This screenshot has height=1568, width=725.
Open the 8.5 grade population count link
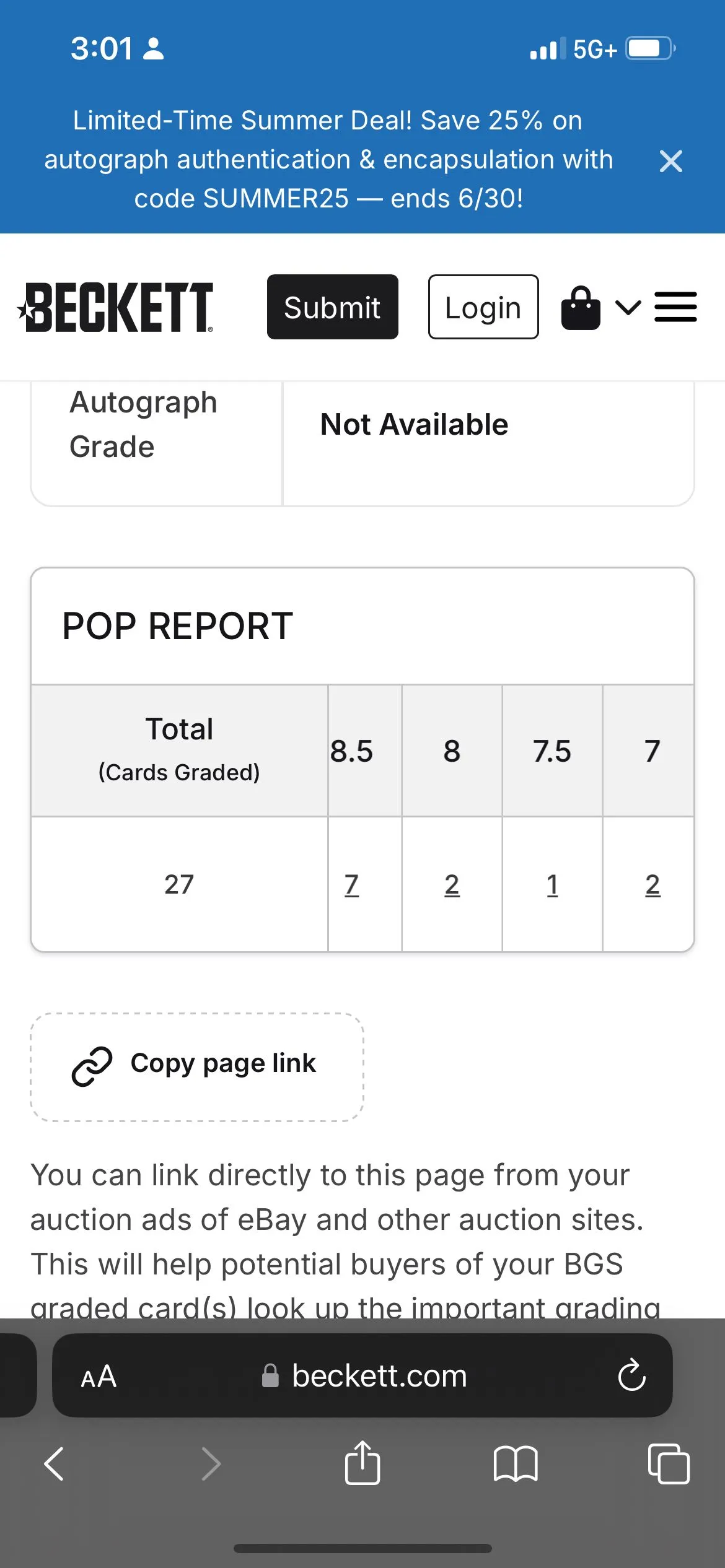click(x=351, y=884)
